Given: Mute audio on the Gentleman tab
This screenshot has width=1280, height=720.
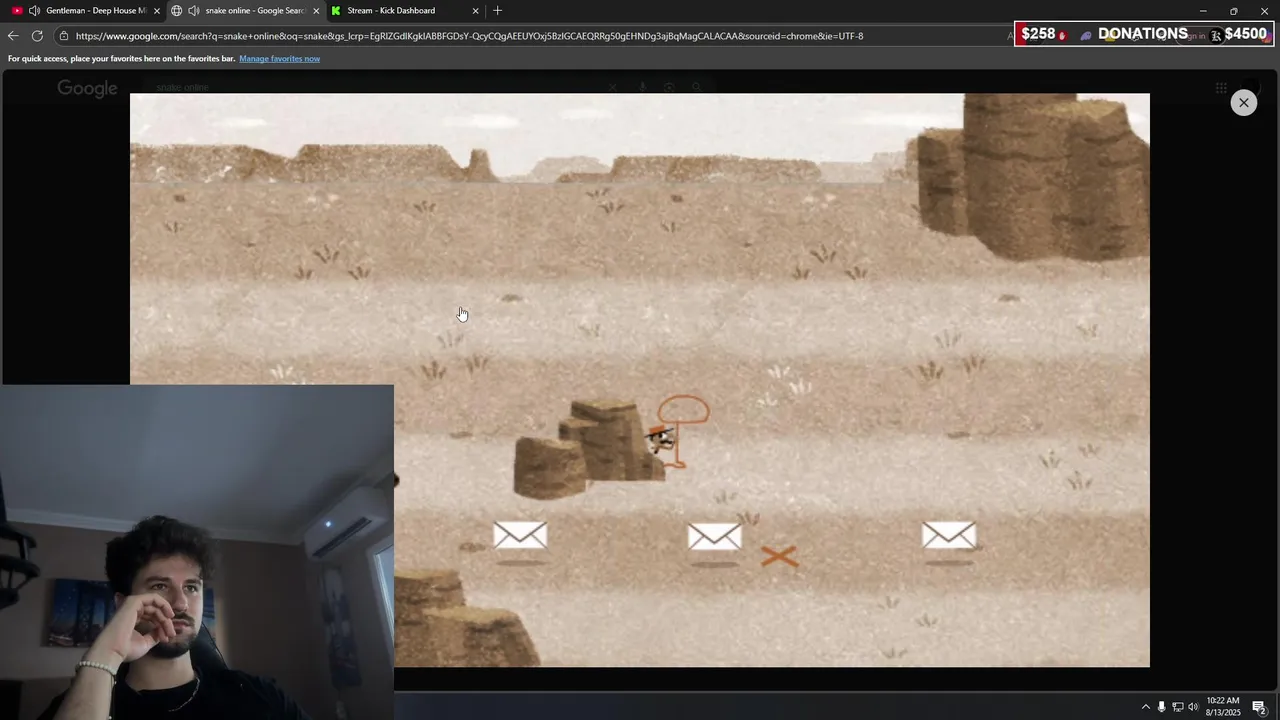Looking at the screenshot, I should click(x=35, y=11).
